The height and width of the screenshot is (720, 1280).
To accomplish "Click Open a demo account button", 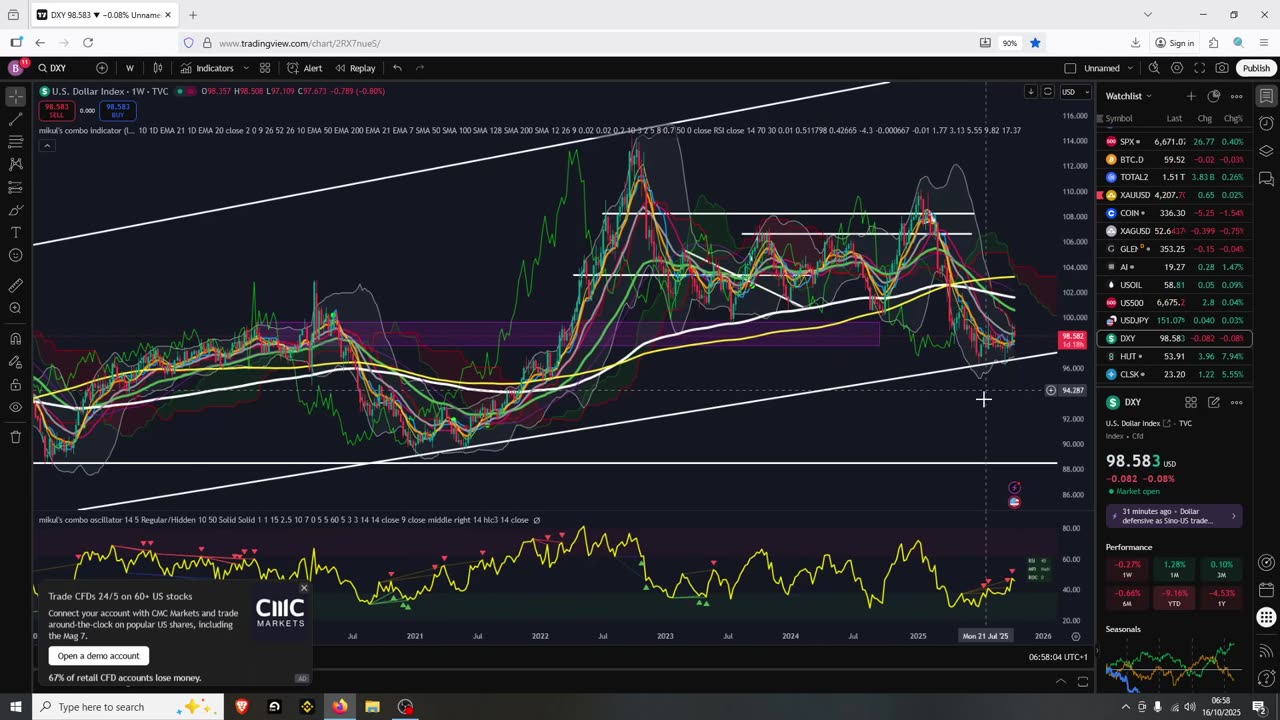I will pos(99,656).
